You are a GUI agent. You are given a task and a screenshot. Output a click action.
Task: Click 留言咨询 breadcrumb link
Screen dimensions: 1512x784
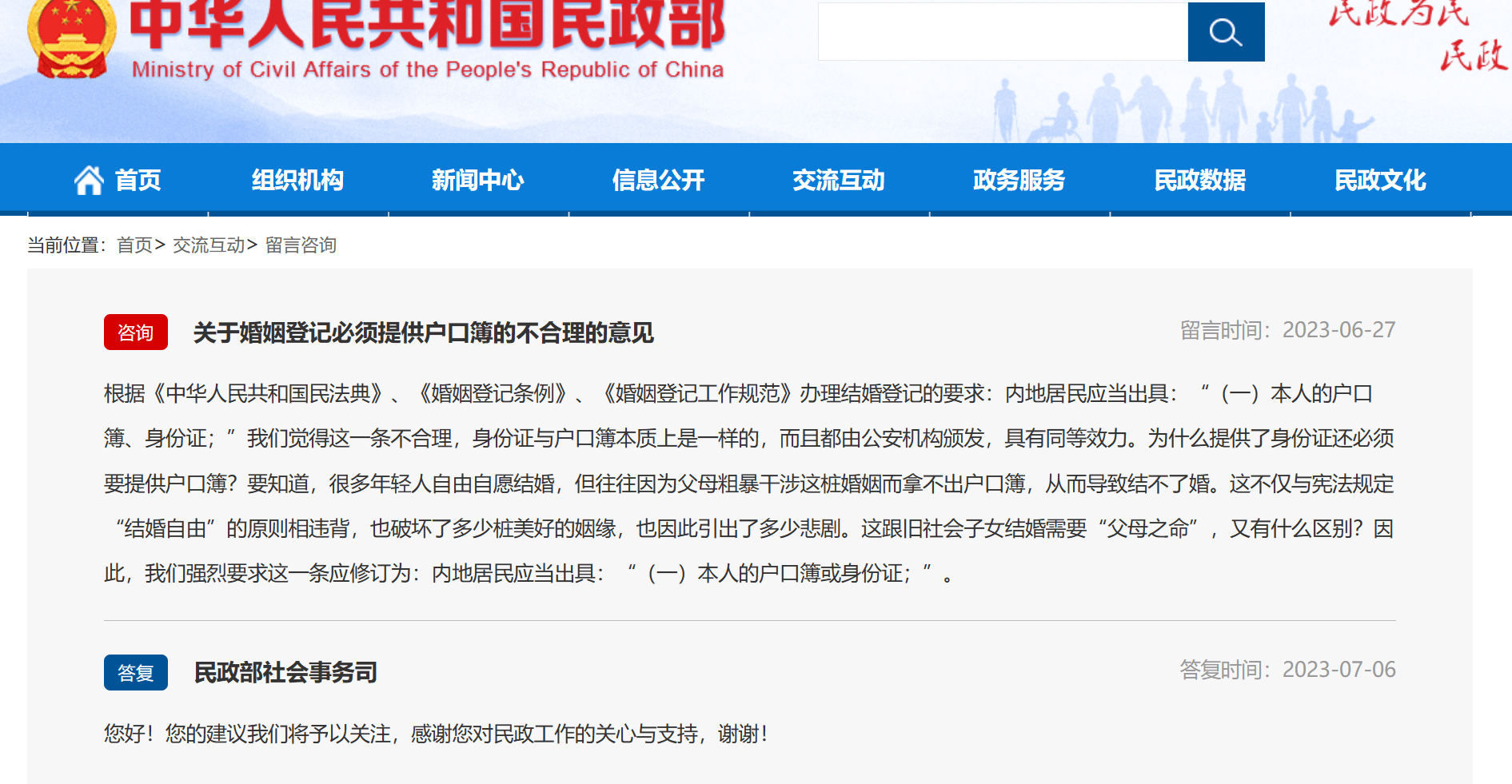click(301, 245)
